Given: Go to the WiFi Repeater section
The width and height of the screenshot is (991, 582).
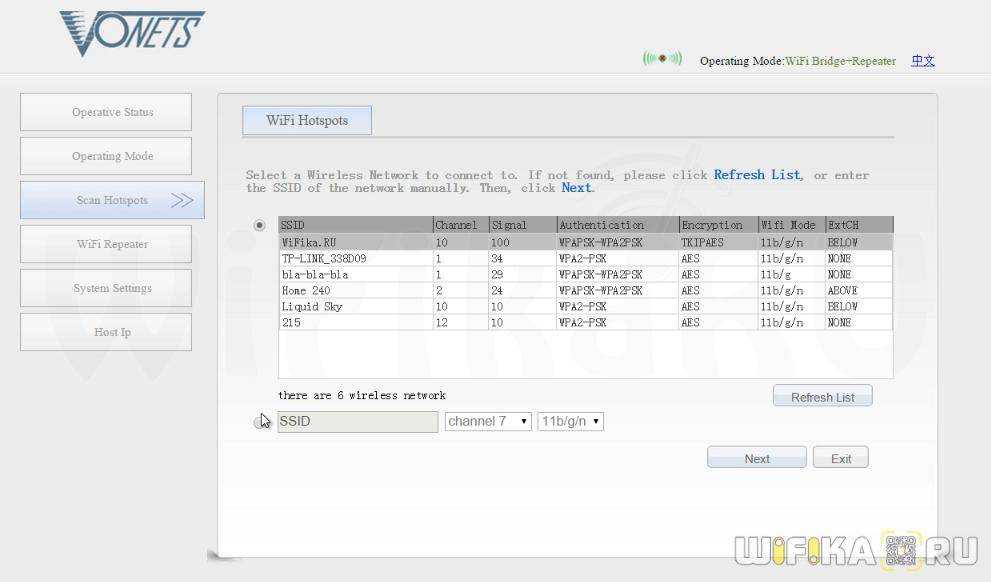Looking at the screenshot, I should tap(106, 244).
